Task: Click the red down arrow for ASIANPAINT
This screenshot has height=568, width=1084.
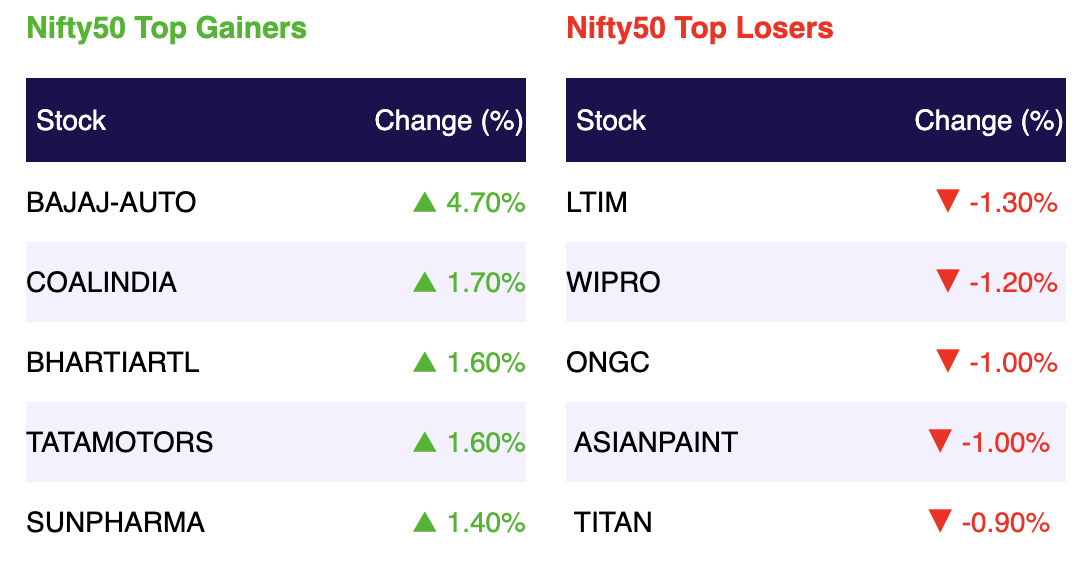Action: coord(940,441)
